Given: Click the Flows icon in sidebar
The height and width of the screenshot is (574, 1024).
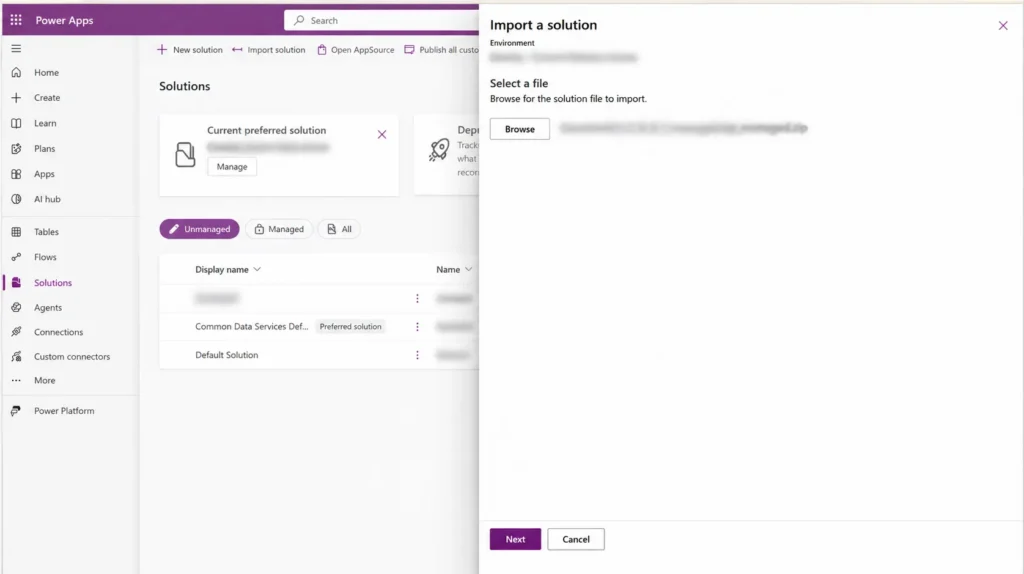Looking at the screenshot, I should point(16,257).
